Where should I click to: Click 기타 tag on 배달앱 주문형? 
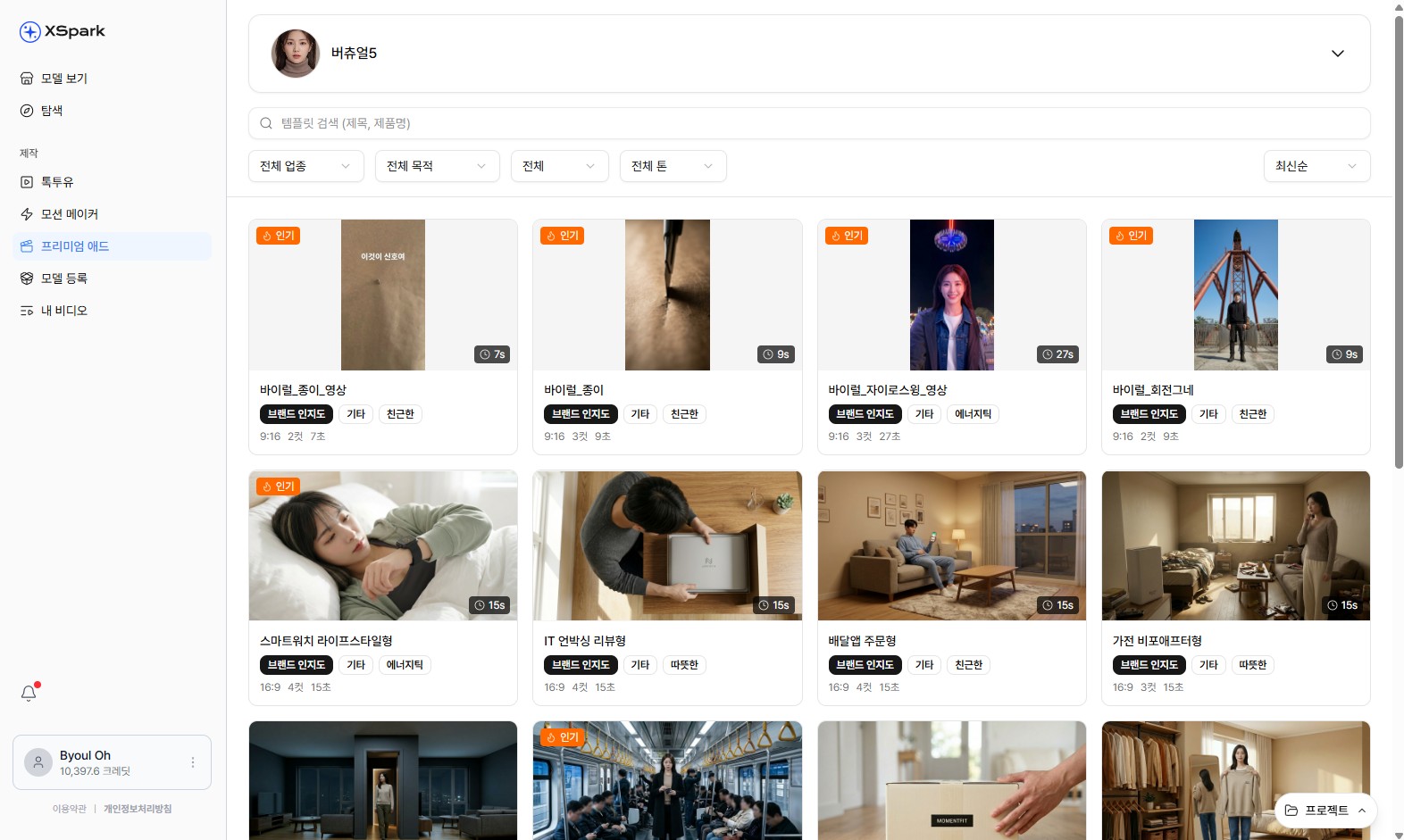point(924,665)
